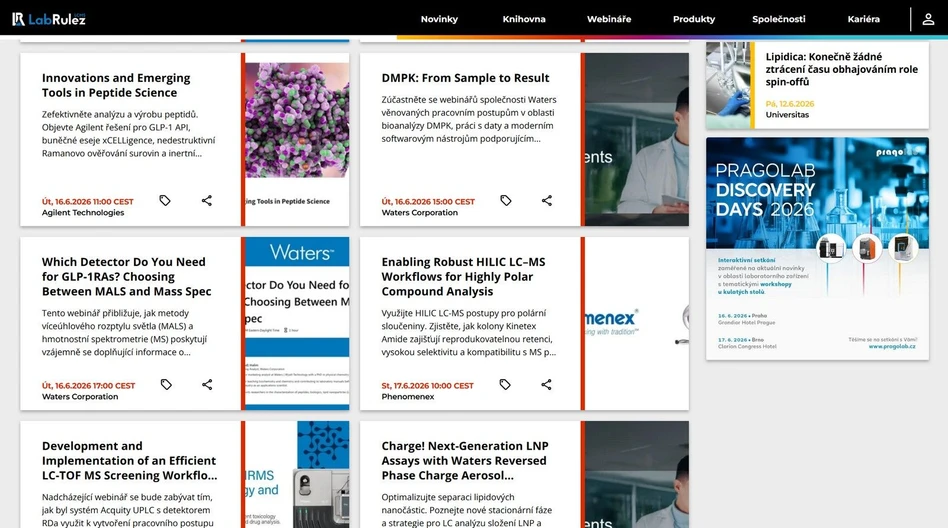
Task: Click date St, 17.6.2026 10:00 CEST
Action: (427, 385)
